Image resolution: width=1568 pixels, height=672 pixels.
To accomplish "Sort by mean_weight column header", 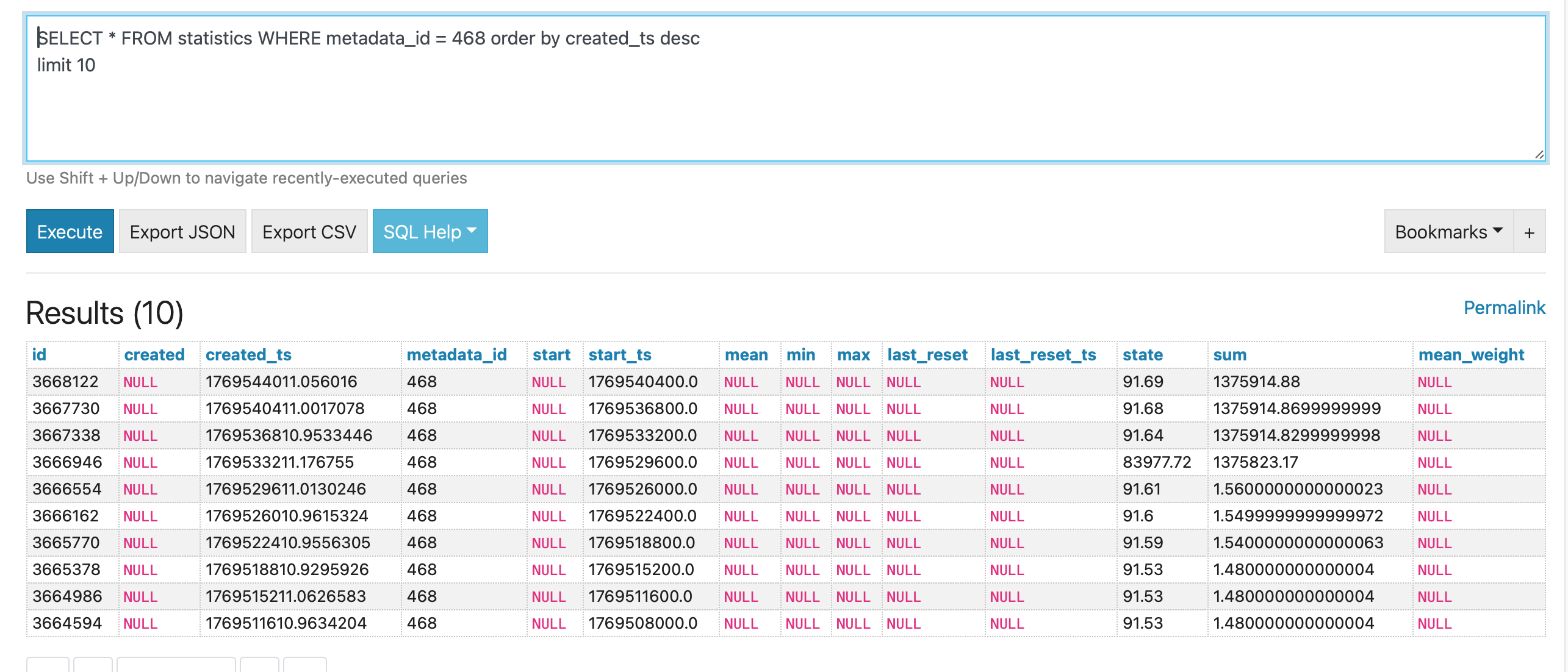I will tap(1470, 355).
